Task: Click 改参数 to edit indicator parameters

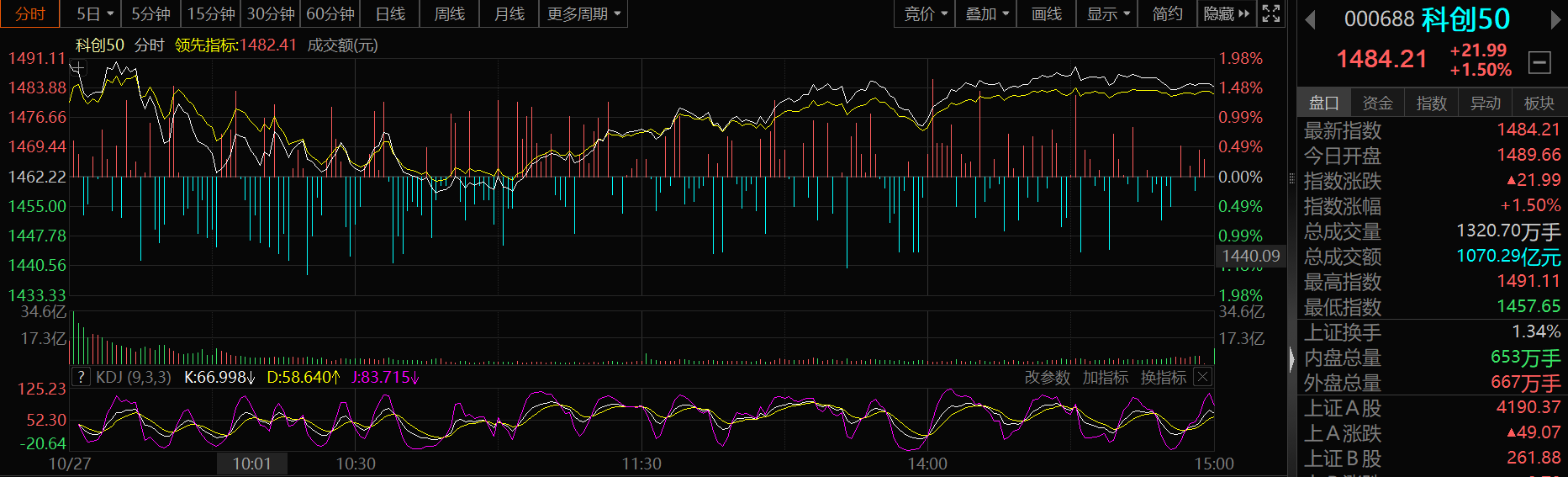Action: (1047, 378)
